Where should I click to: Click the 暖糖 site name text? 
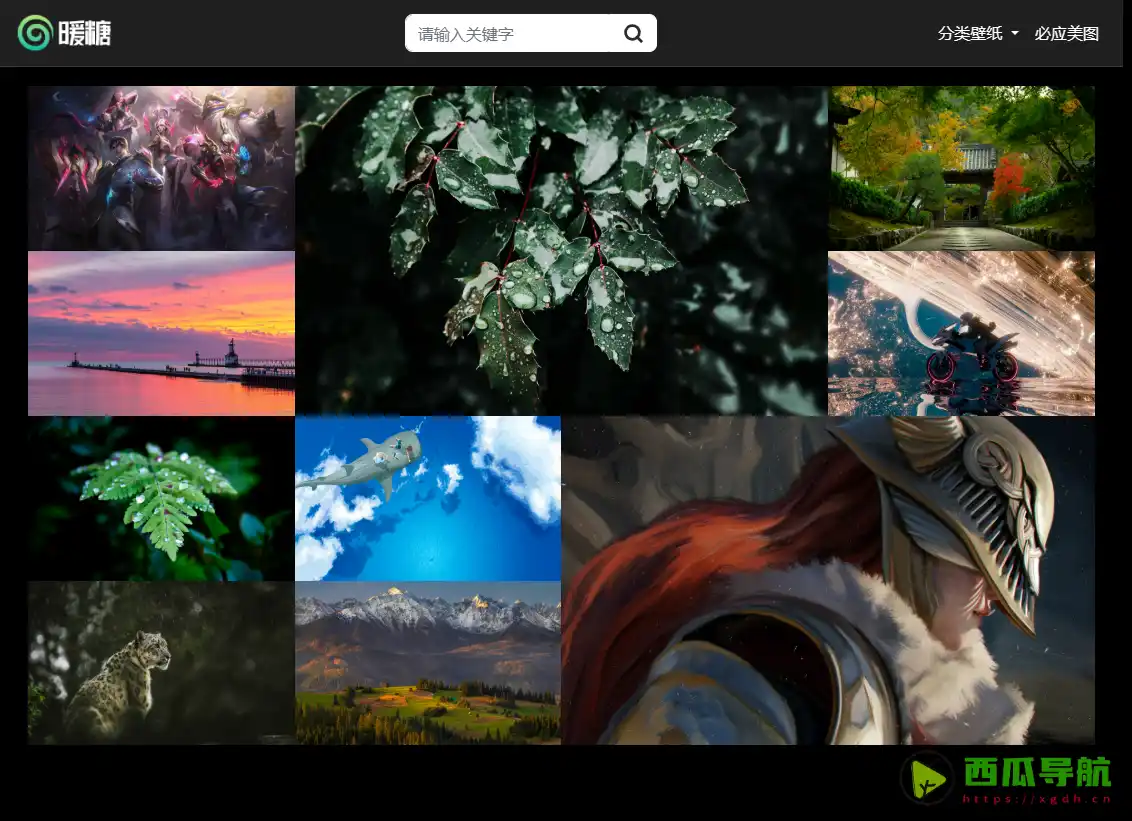point(85,33)
